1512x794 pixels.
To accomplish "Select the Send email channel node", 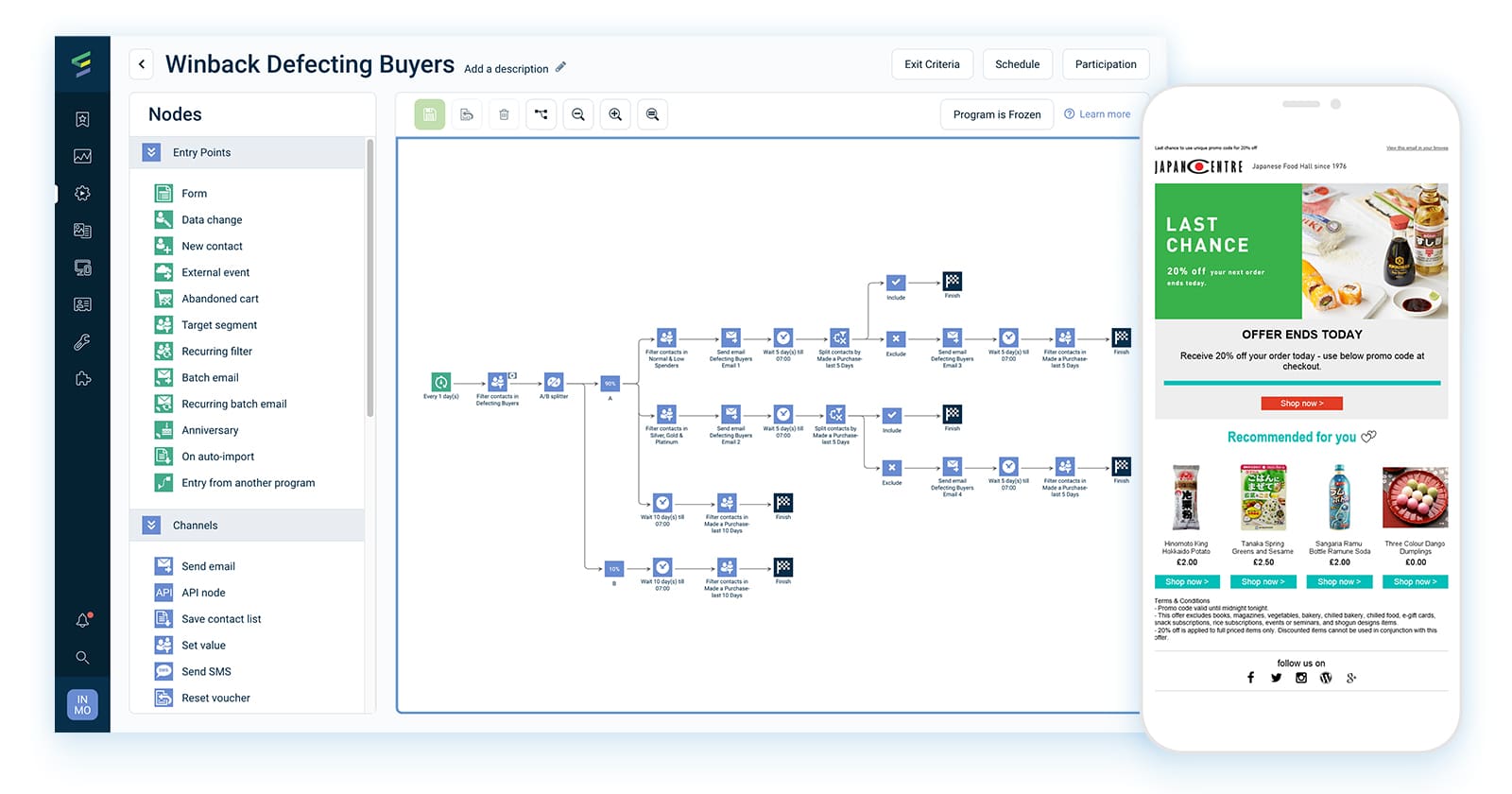I will [x=195, y=566].
